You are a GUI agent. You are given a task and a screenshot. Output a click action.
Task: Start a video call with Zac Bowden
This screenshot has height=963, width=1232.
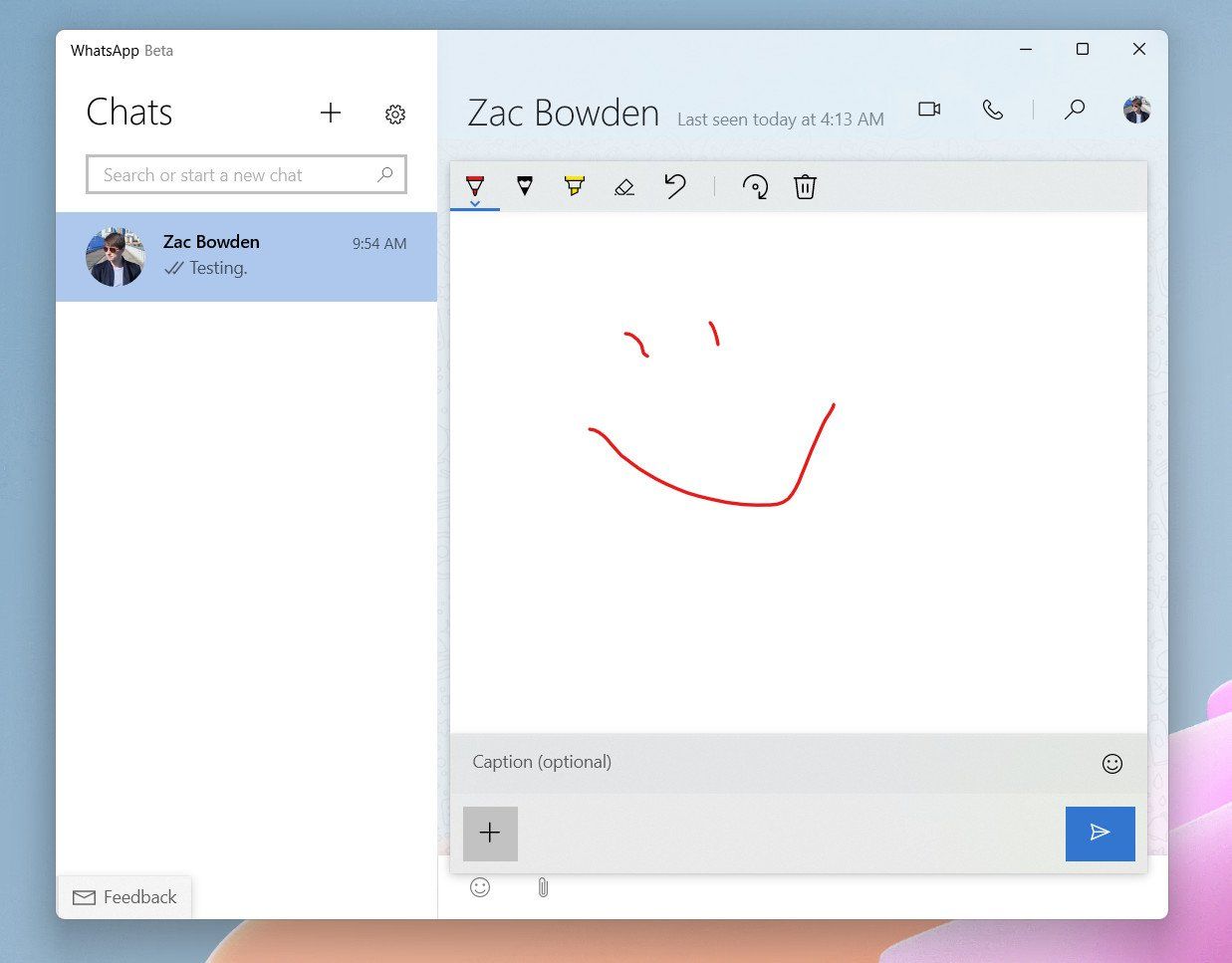coord(929,109)
